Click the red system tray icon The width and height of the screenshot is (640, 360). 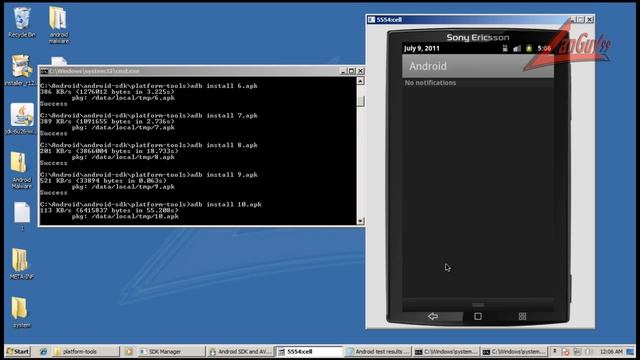pos(566,351)
